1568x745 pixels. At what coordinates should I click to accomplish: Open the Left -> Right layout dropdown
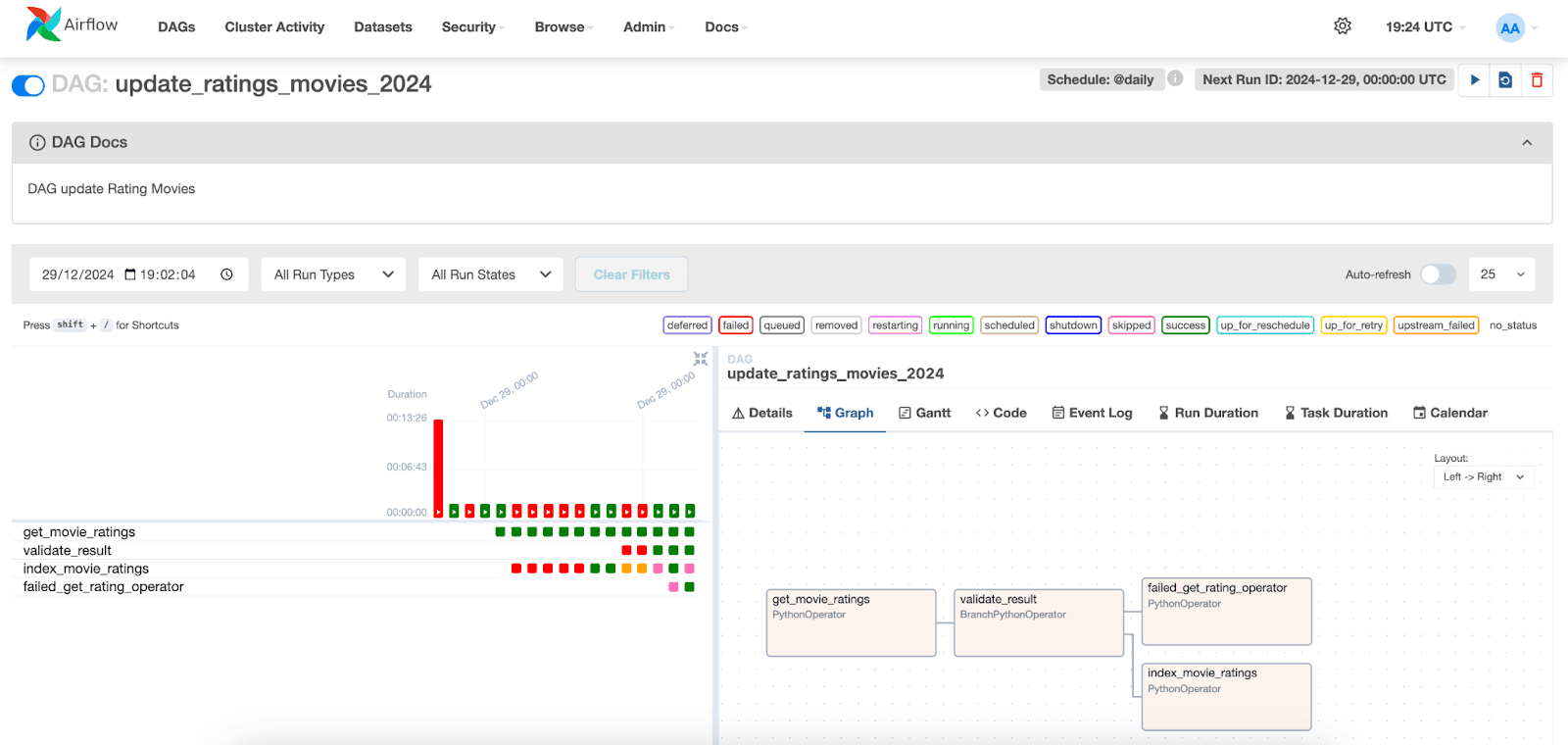pyautogui.click(x=1484, y=477)
